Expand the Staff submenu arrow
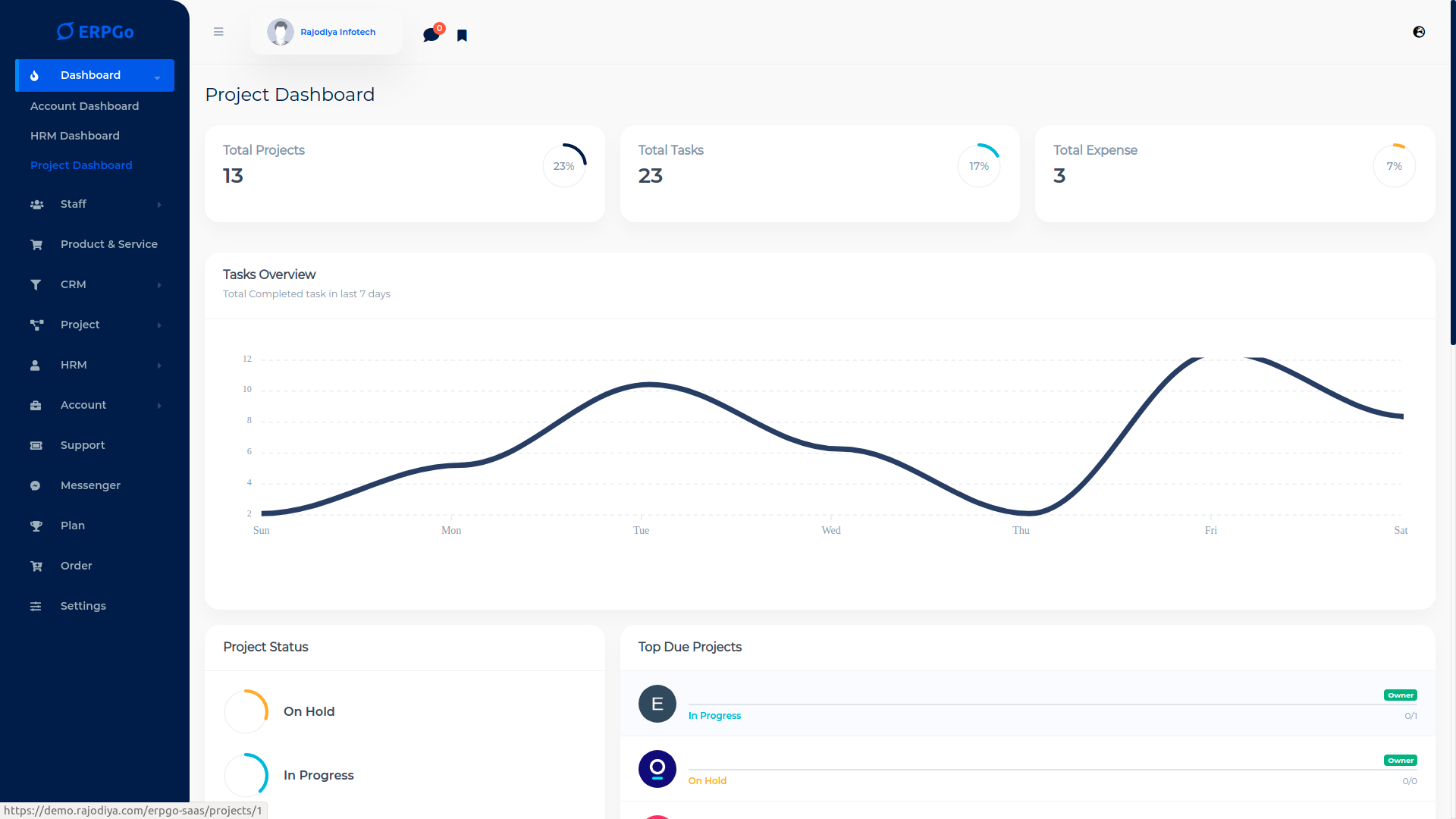Screen dimensions: 1456x819 pos(159,205)
